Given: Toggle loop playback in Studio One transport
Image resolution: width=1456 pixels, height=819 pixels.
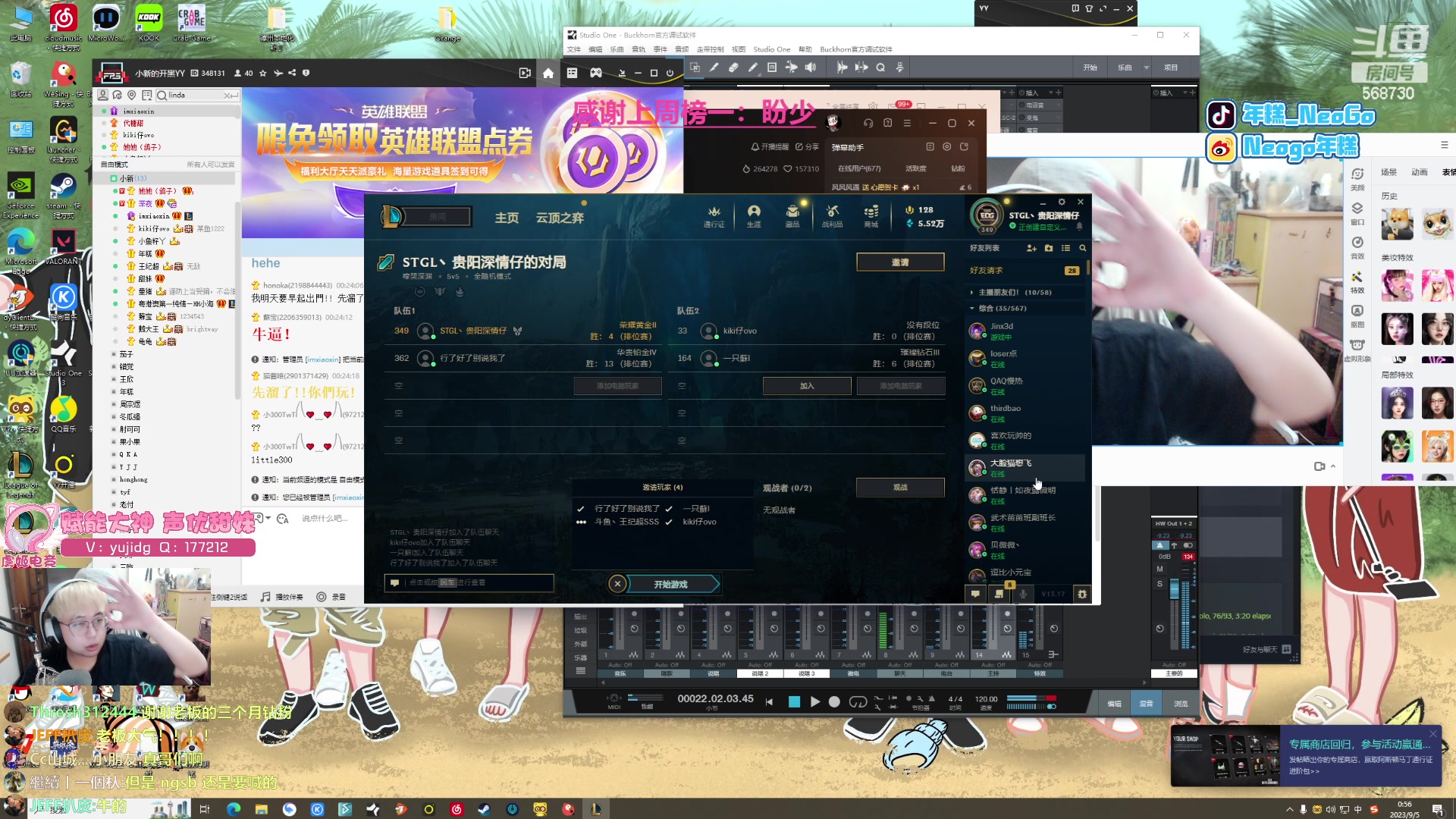Looking at the screenshot, I should click(858, 702).
